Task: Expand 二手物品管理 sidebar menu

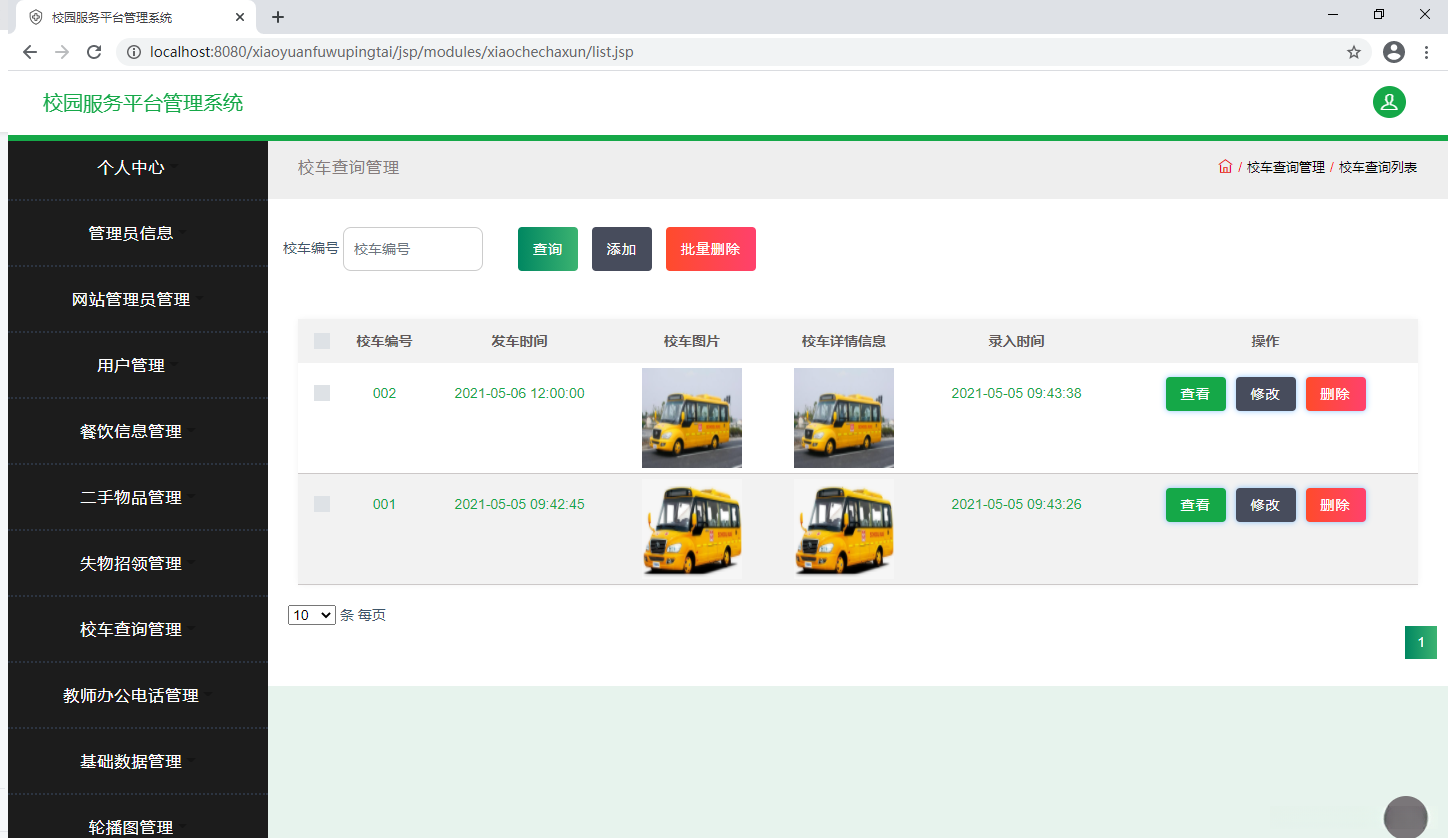Action: click(137, 497)
